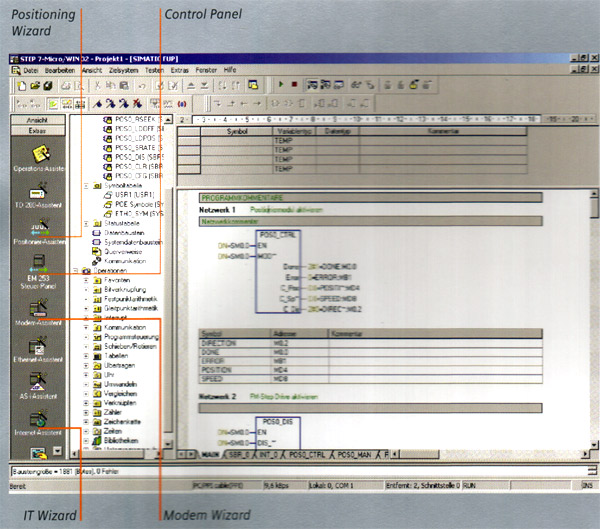
Task: Set the PLC to RUN with green arrow
Action: [x=281, y=84]
